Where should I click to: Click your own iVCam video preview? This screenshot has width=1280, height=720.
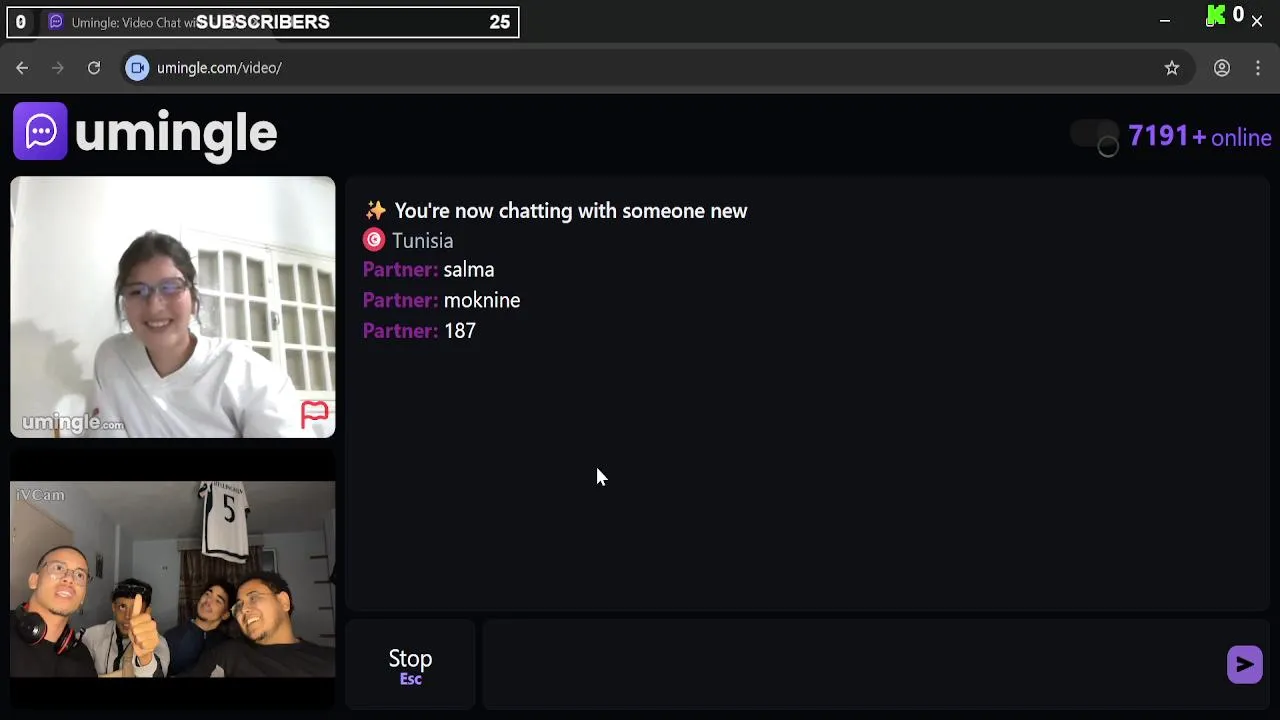pos(173,580)
